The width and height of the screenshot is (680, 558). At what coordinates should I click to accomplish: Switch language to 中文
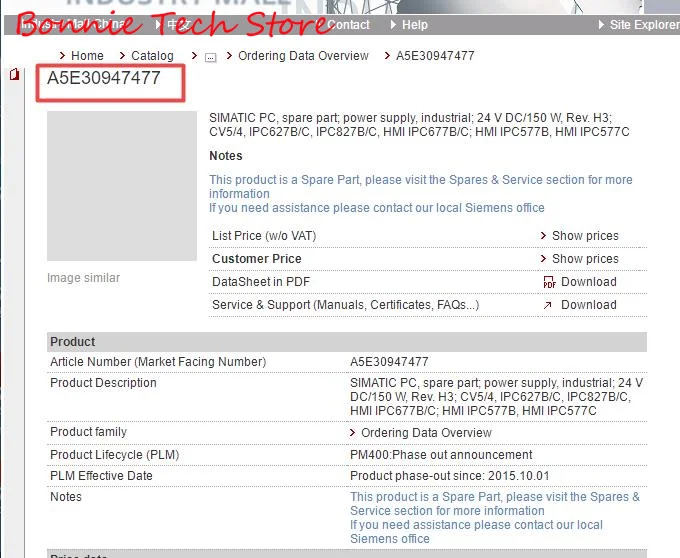[179, 25]
